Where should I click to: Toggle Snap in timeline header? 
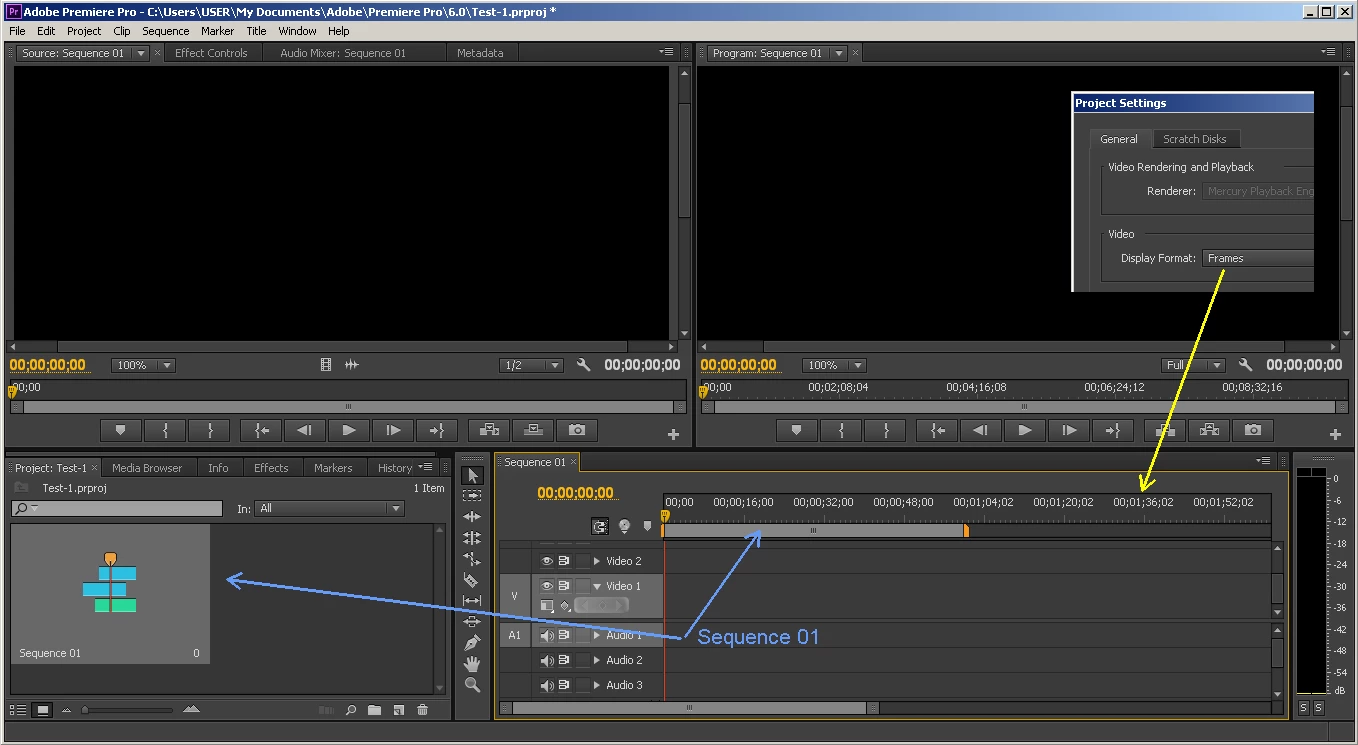600,526
